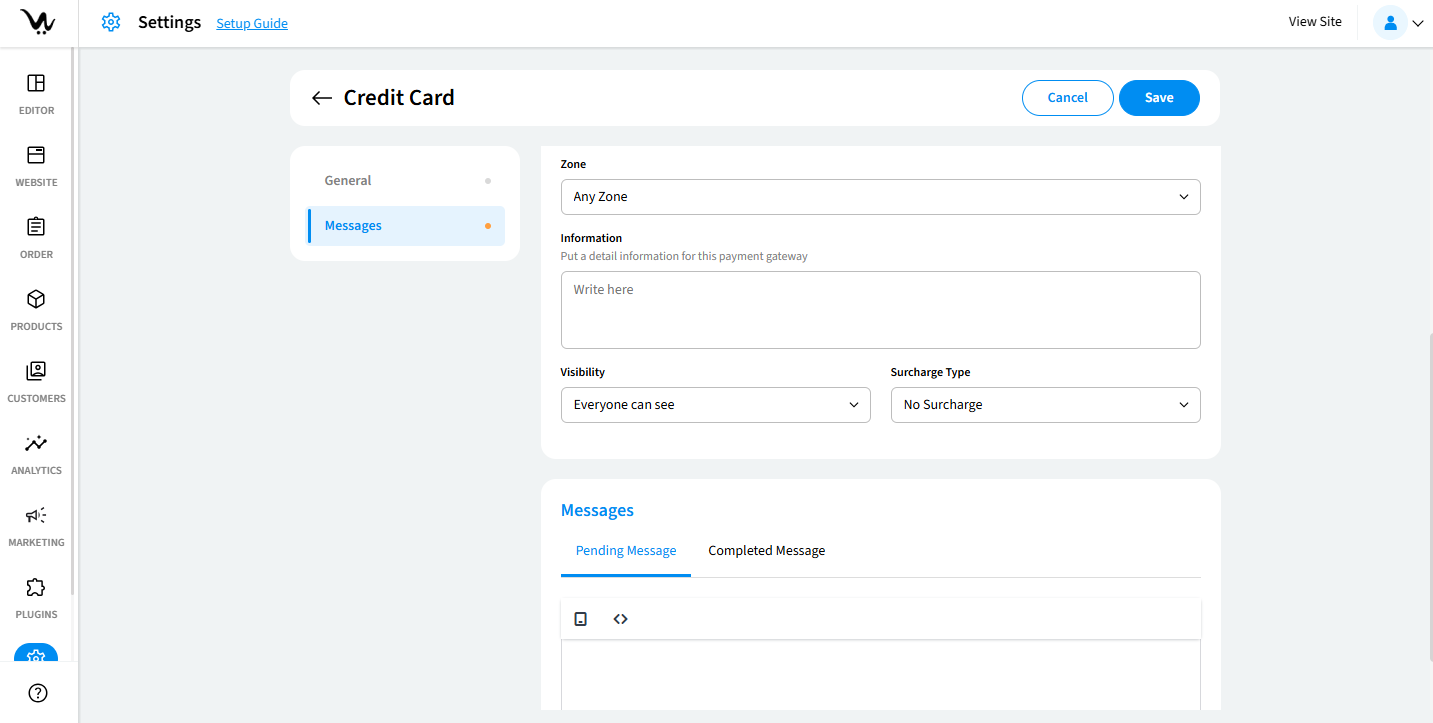Open the Marketing megaphone icon
Screen dimensions: 1433x723
pos(36,516)
